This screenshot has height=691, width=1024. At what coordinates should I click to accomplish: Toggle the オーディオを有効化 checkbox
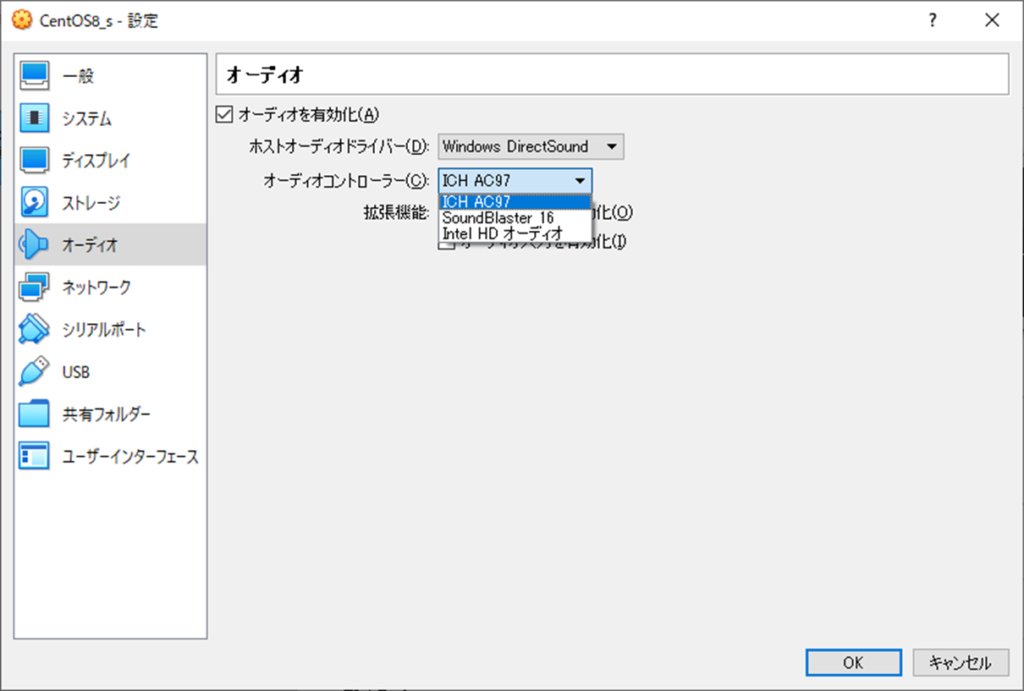click(x=224, y=114)
